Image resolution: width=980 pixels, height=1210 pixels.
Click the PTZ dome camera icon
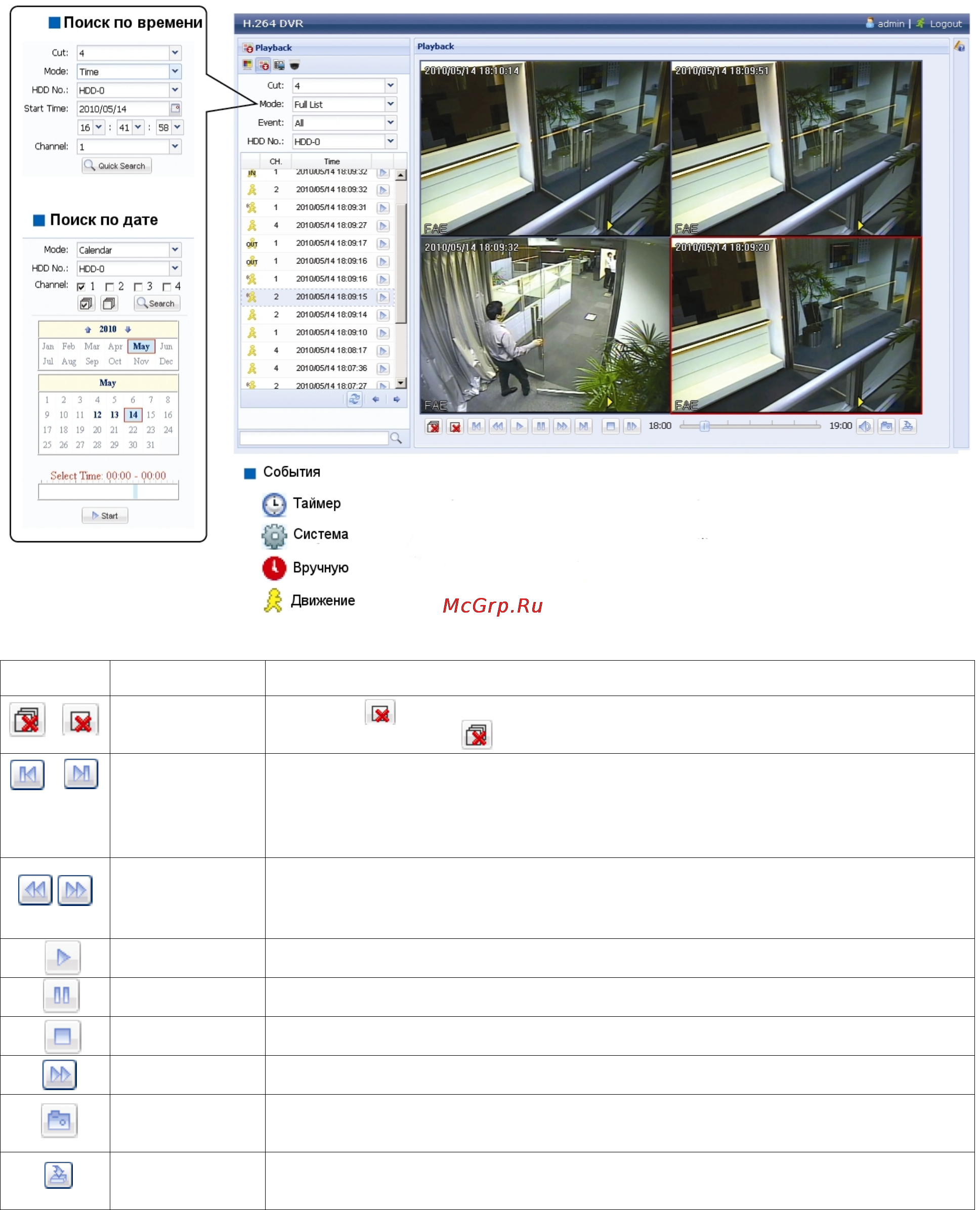(x=295, y=65)
